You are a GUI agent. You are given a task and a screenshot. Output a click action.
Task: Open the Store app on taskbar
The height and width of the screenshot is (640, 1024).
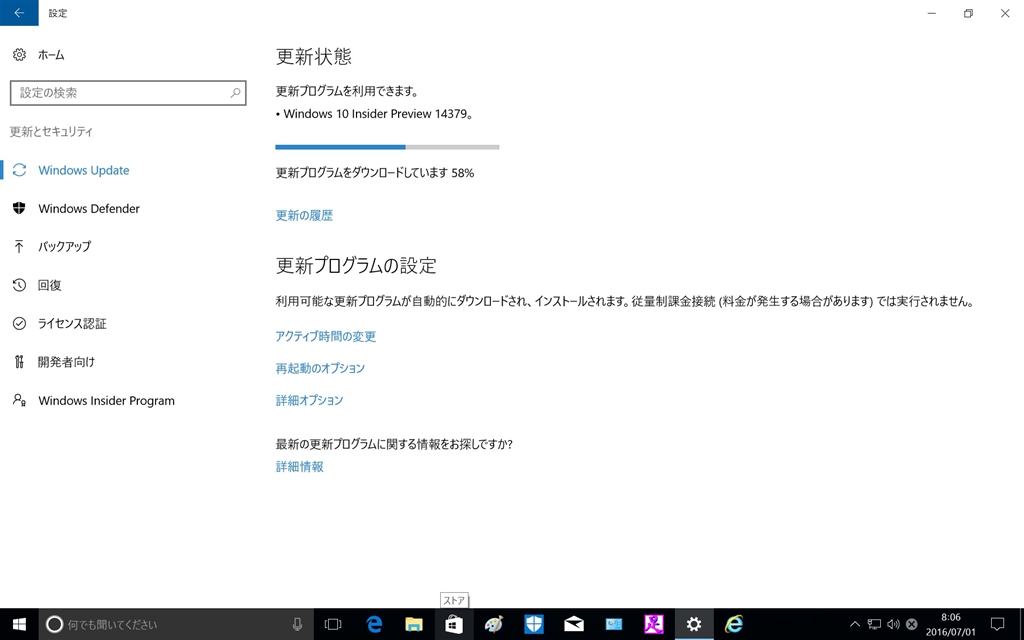point(454,624)
